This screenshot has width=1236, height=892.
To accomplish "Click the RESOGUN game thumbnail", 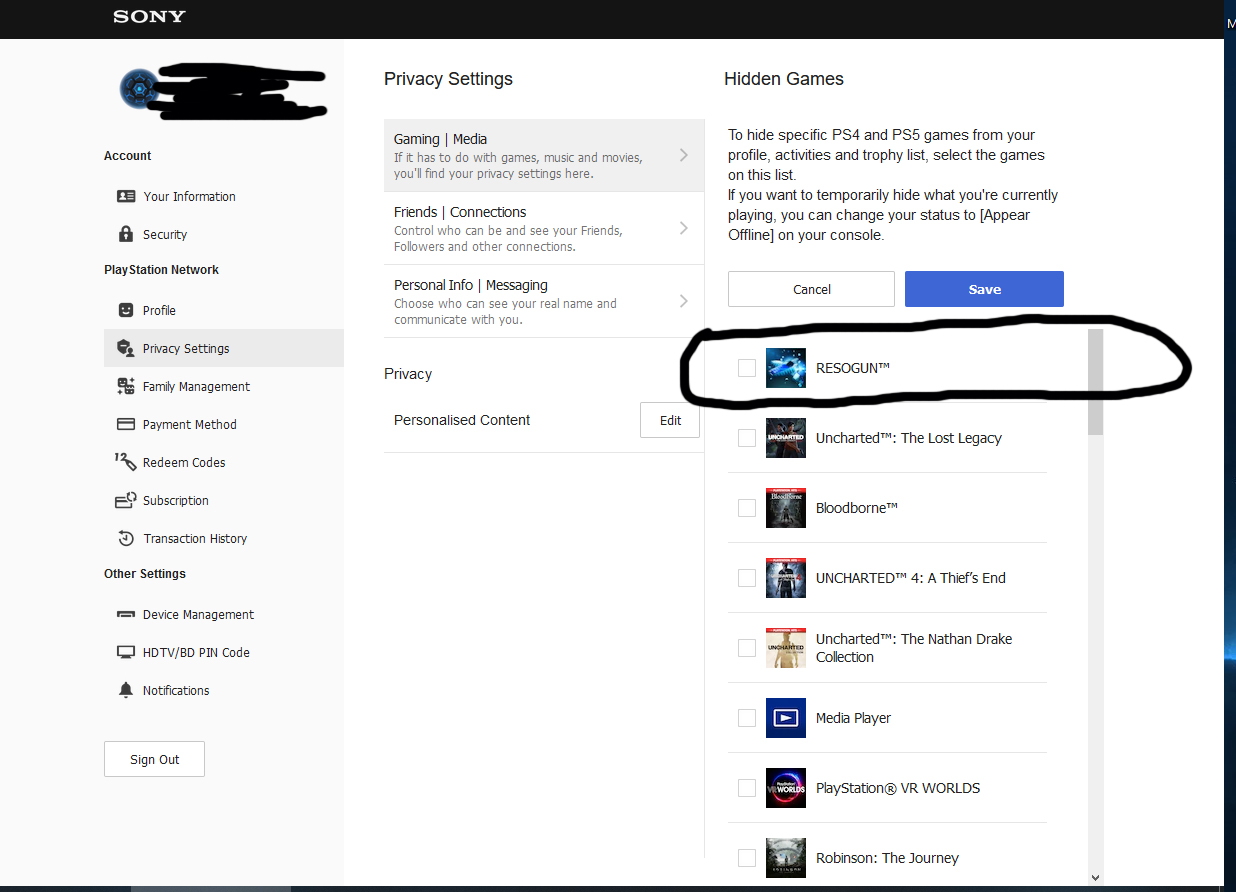I will [x=786, y=368].
